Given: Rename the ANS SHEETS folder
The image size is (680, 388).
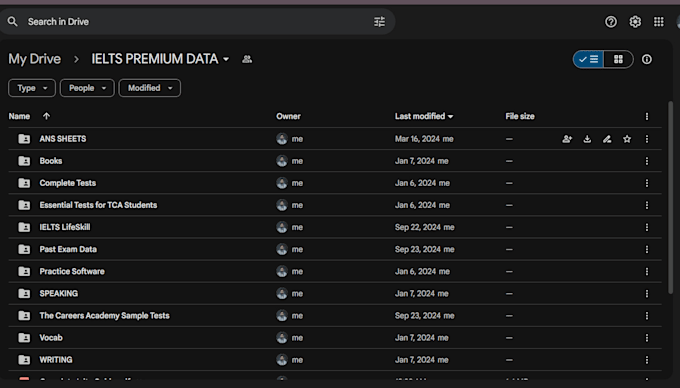Looking at the screenshot, I should click(x=607, y=139).
